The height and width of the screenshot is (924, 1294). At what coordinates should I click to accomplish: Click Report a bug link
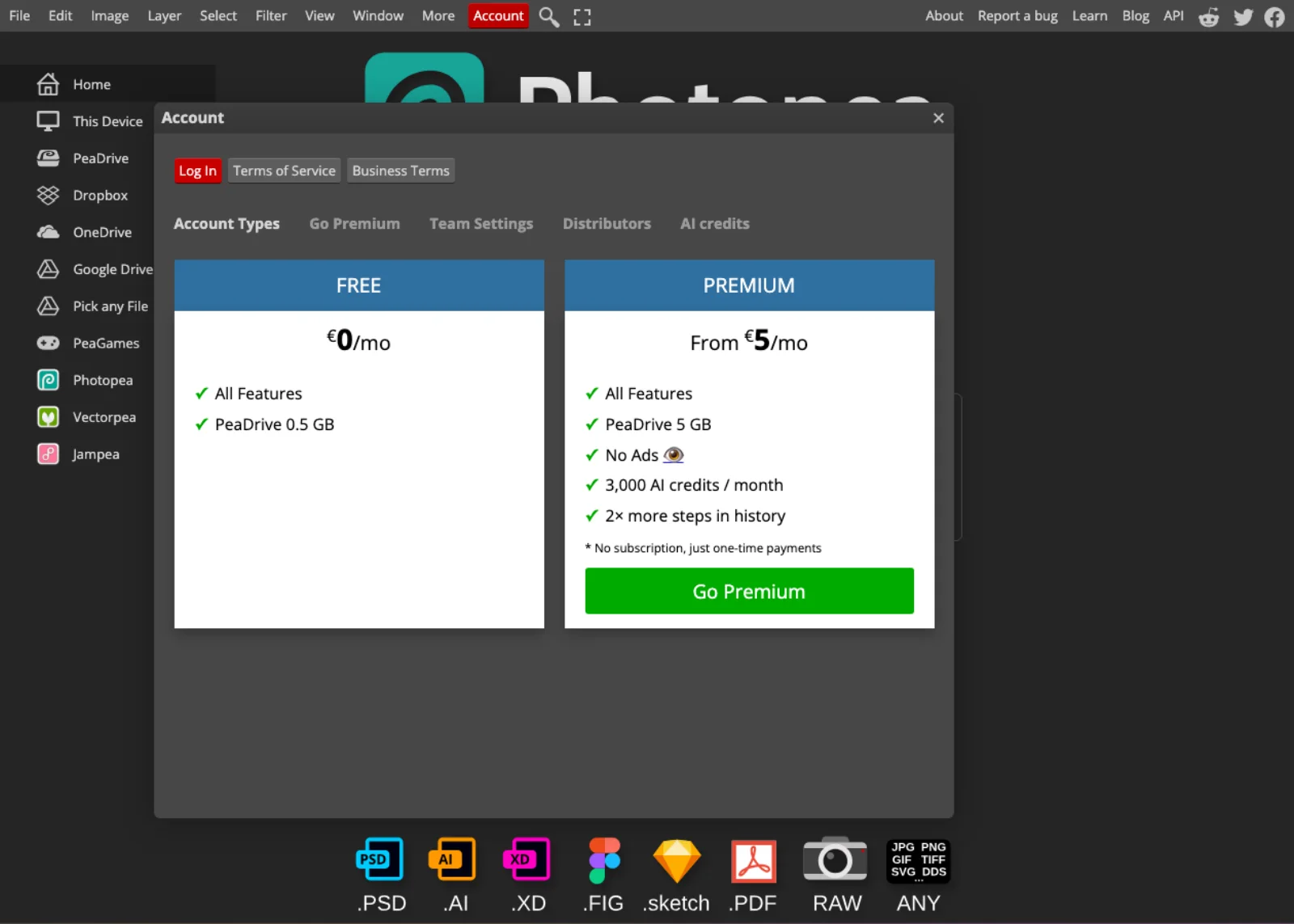point(1017,16)
